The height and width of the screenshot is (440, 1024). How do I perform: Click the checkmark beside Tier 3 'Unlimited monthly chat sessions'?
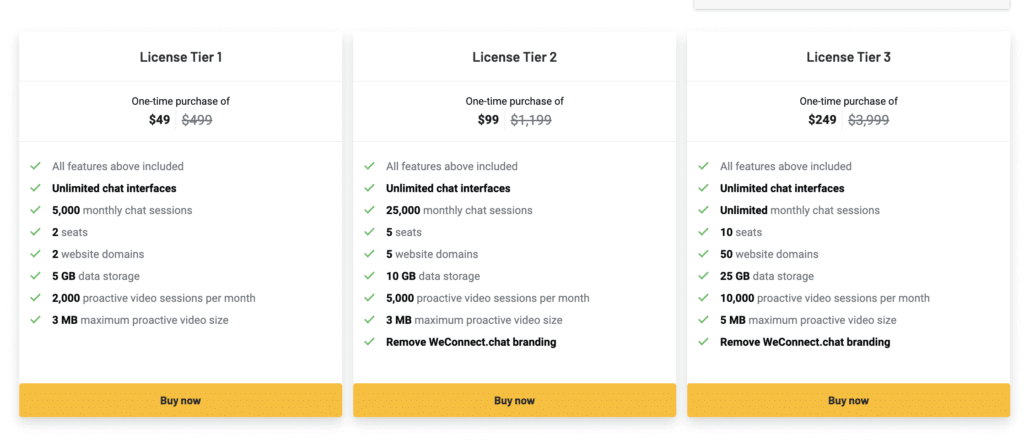coord(703,210)
